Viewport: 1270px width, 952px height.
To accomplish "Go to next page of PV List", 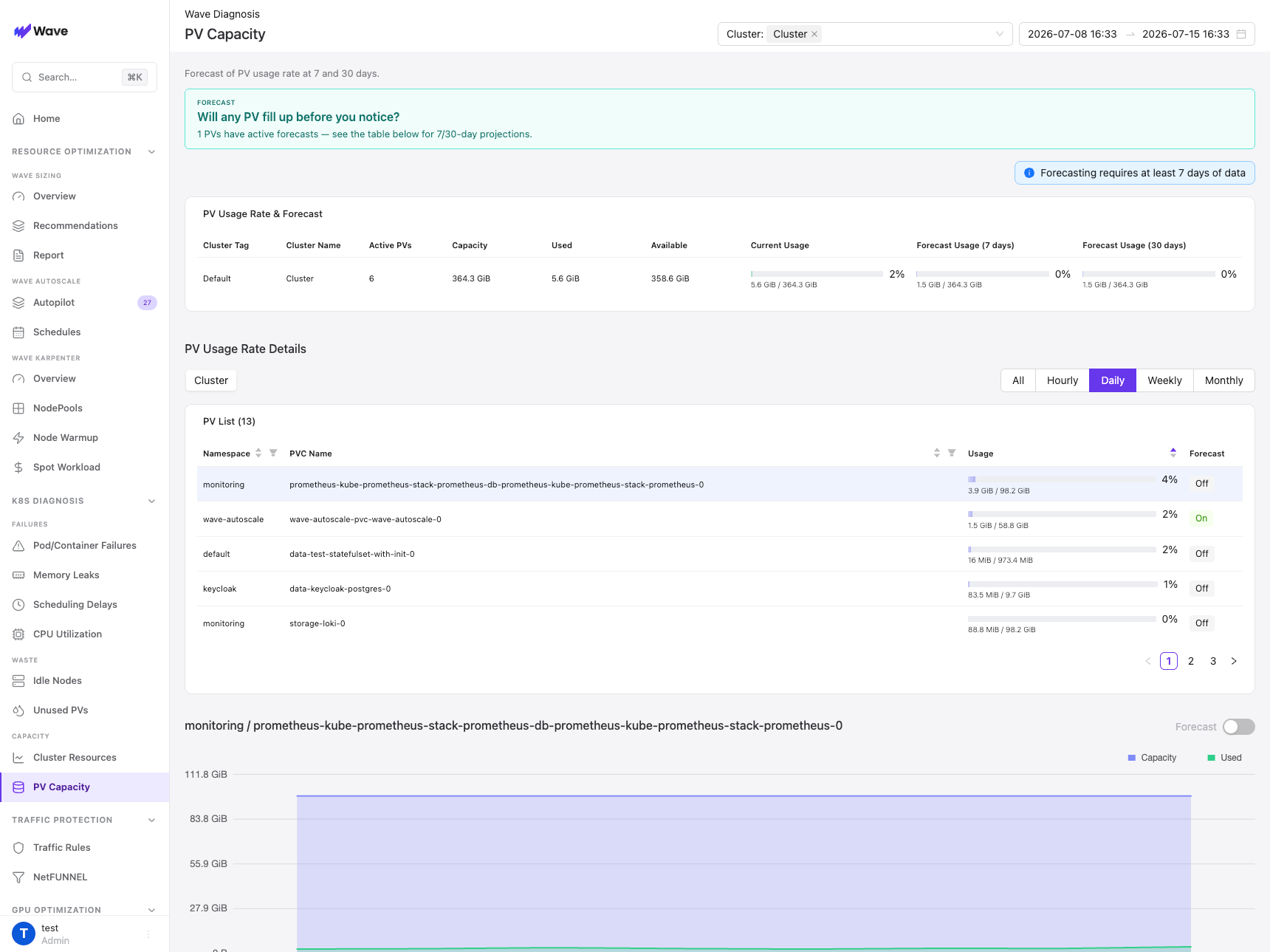I will (1234, 661).
